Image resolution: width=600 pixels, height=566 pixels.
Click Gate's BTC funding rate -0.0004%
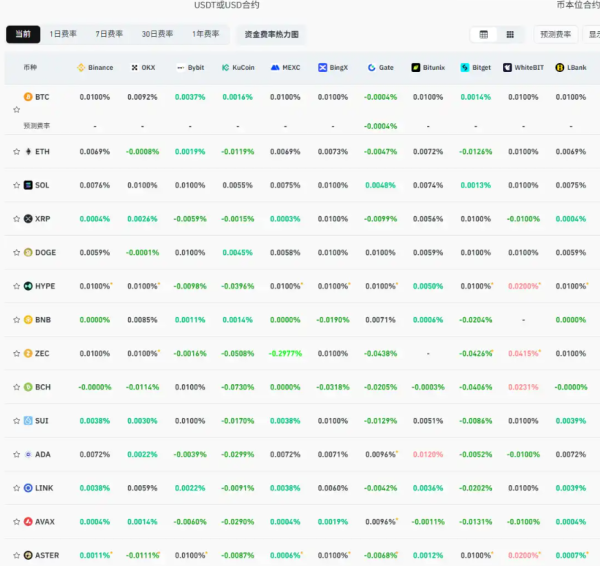pos(380,97)
